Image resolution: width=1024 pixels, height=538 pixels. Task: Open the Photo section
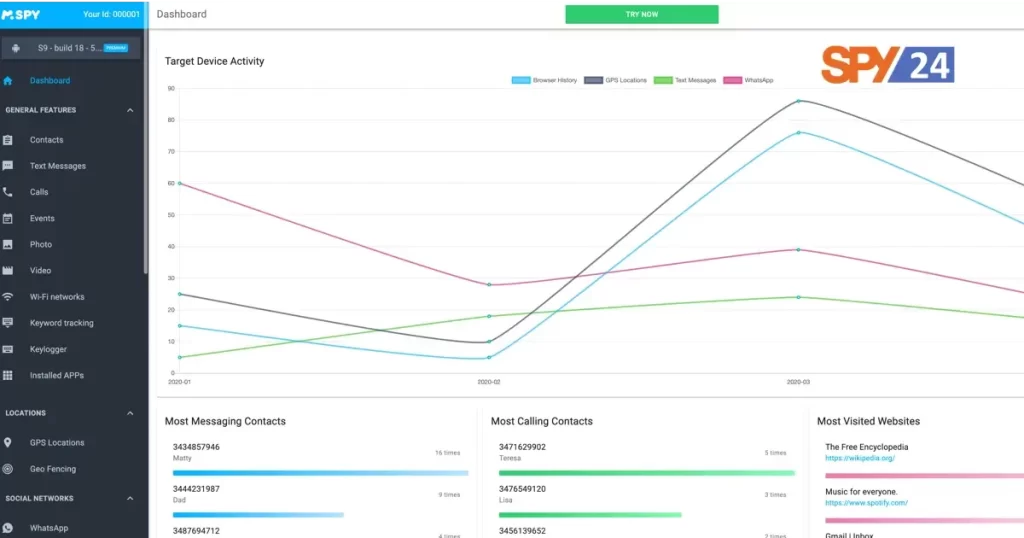[x=40, y=245]
